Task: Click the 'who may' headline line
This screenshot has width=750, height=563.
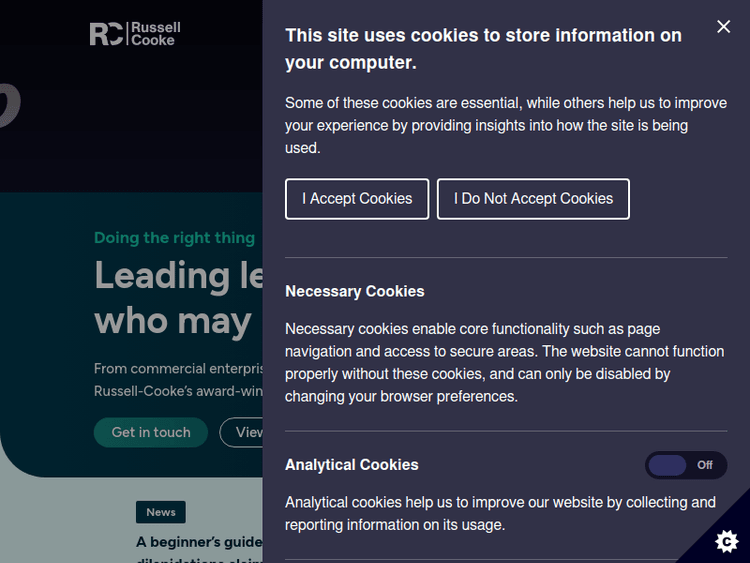Action: (172, 320)
